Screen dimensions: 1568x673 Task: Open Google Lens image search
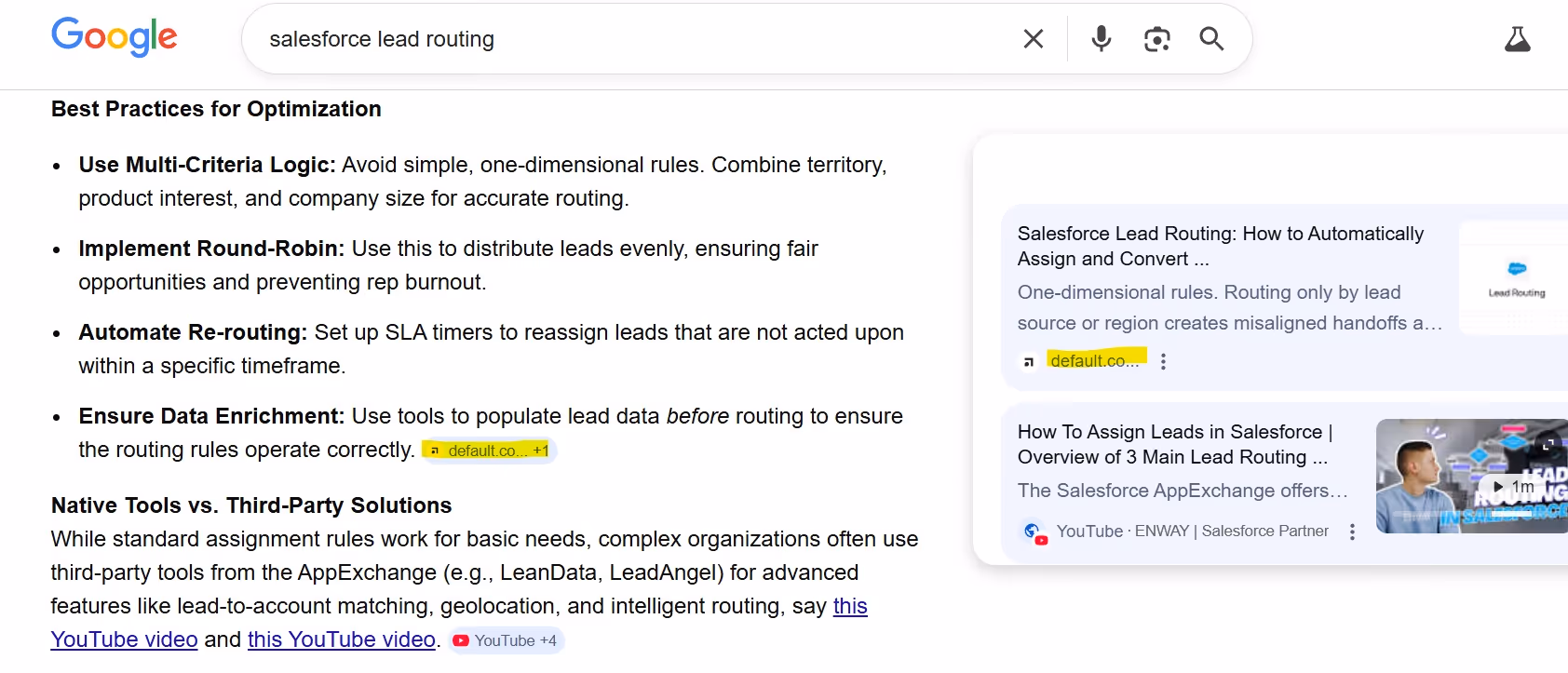[x=1156, y=38]
